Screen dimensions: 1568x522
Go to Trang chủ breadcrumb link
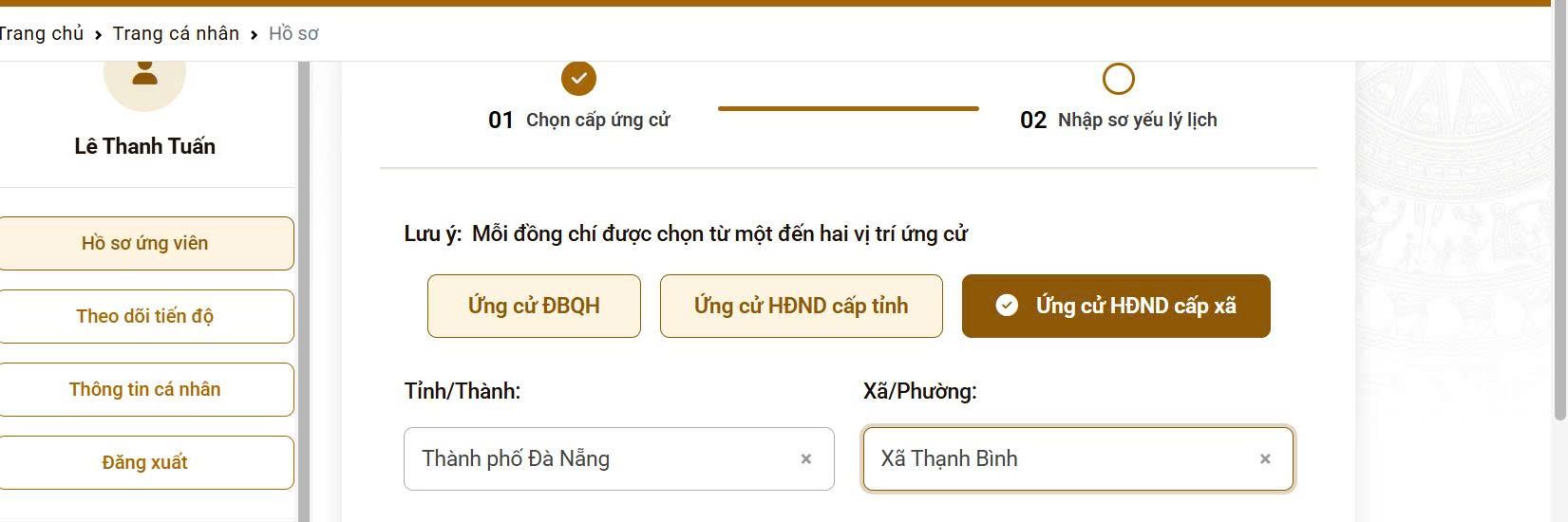40,33
